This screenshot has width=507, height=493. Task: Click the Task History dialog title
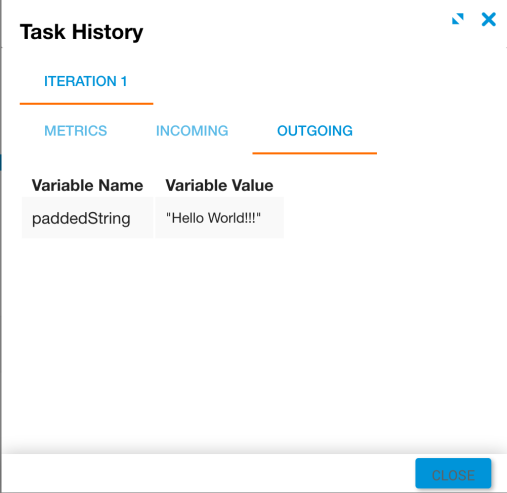tap(82, 32)
